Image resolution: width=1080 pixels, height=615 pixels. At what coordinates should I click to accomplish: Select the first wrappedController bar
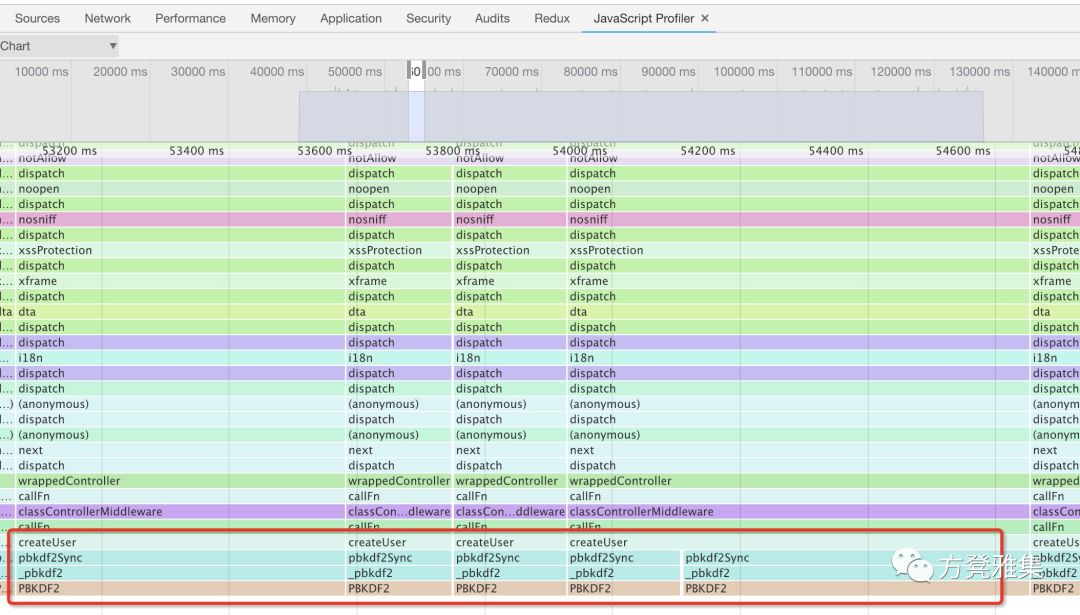179,481
